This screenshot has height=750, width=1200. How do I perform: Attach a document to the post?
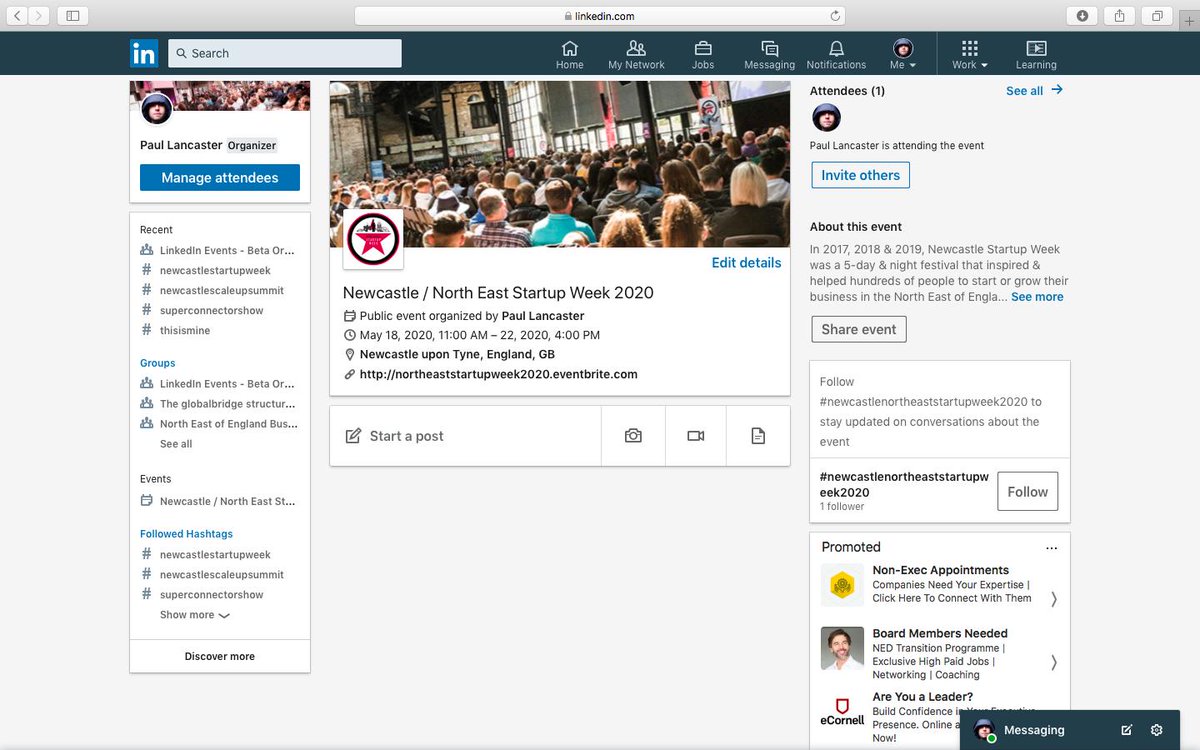tap(758, 436)
